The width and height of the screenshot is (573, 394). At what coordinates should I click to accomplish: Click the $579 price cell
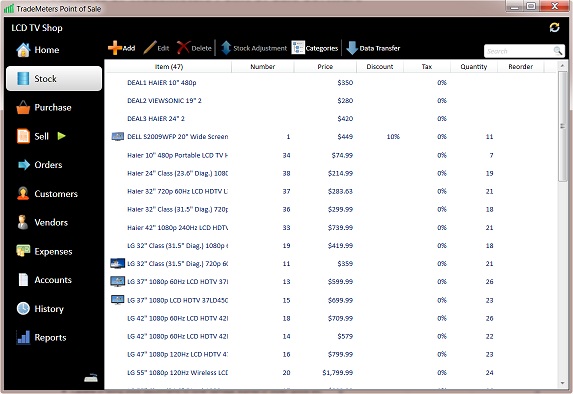345,336
